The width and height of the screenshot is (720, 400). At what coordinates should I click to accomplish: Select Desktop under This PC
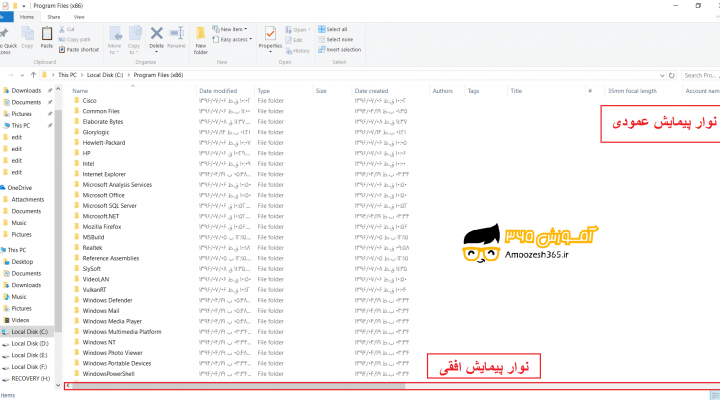tap(22, 261)
